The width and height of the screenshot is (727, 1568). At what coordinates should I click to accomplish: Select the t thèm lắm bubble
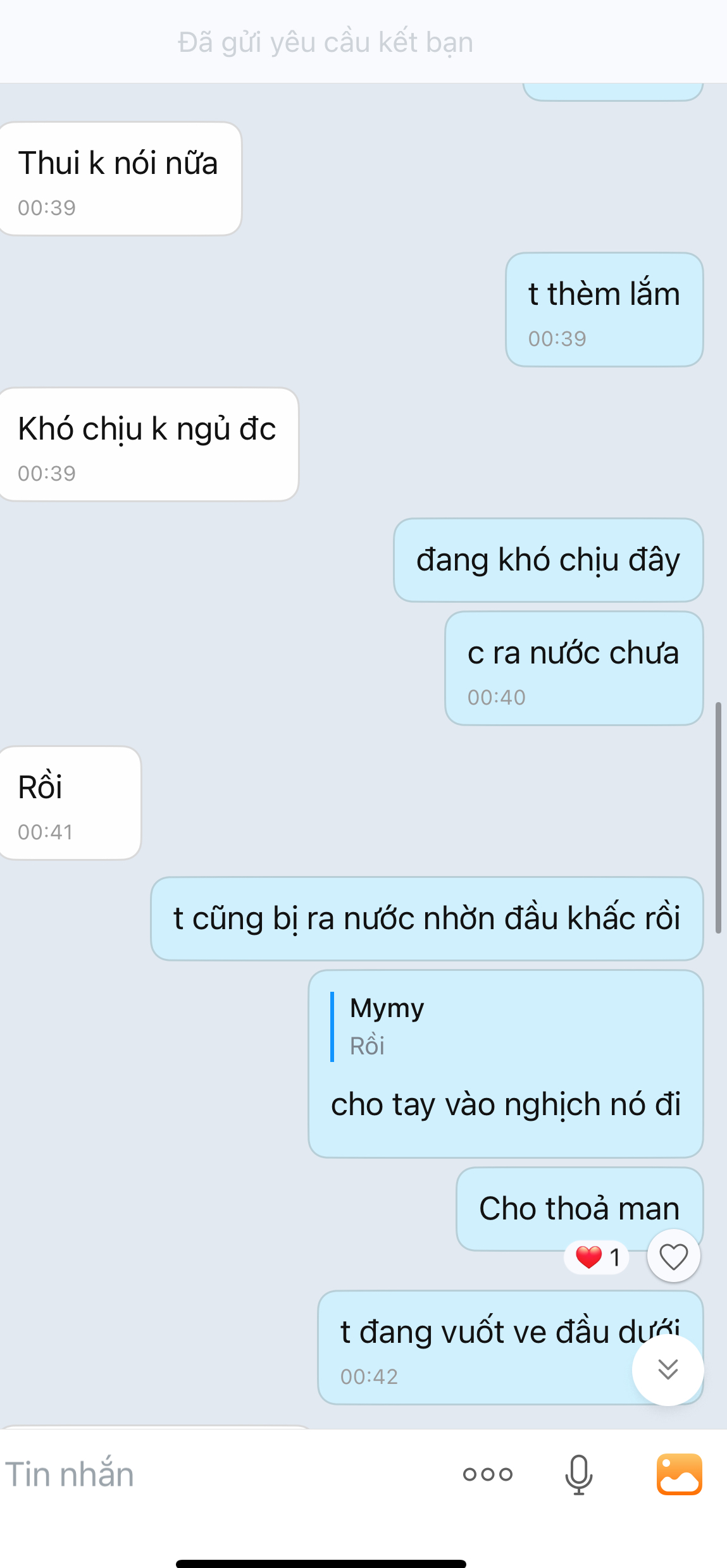coord(604,310)
